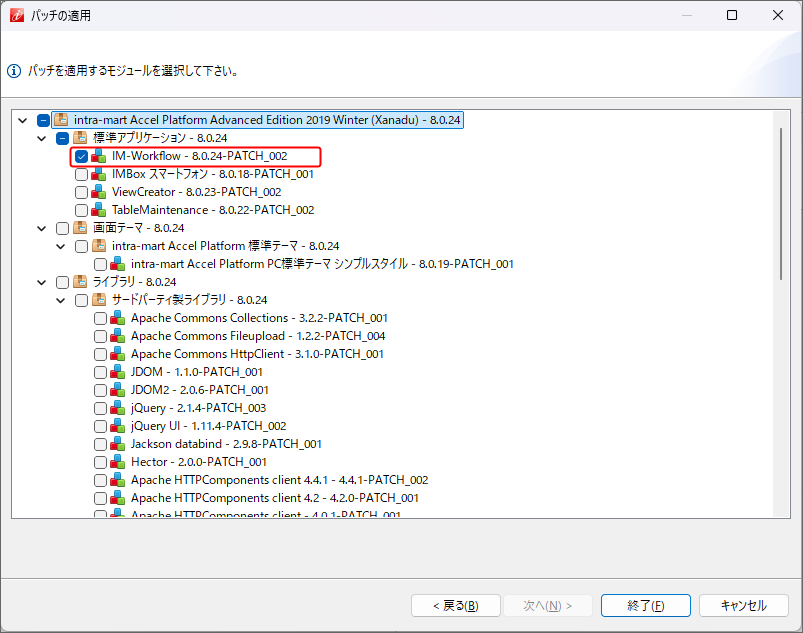Click the 終了(F) finish button
The height and width of the screenshot is (633, 803).
coord(646,606)
